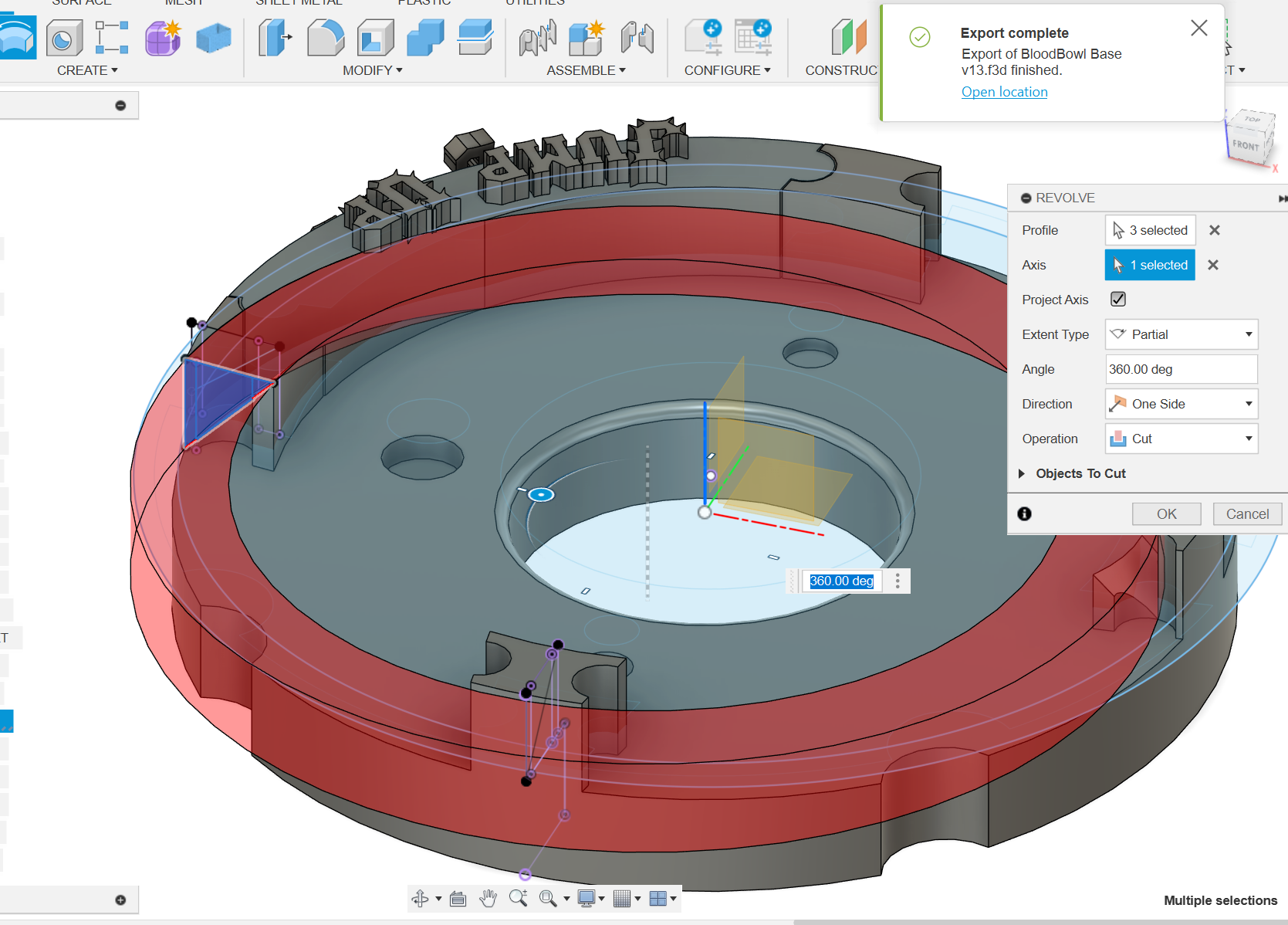Select the Combine tool
Viewport: 1288px width, 925px height.
tap(424, 37)
